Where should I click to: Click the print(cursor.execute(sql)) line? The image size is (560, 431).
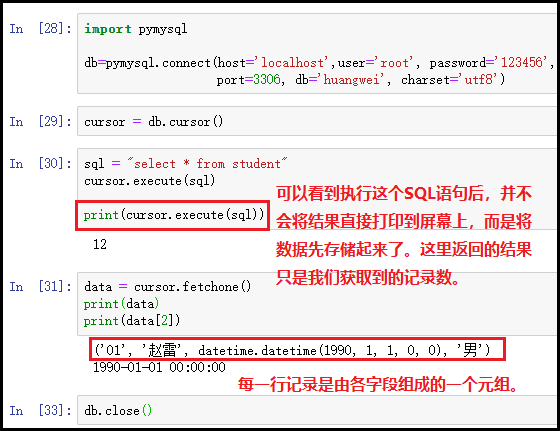(174, 215)
